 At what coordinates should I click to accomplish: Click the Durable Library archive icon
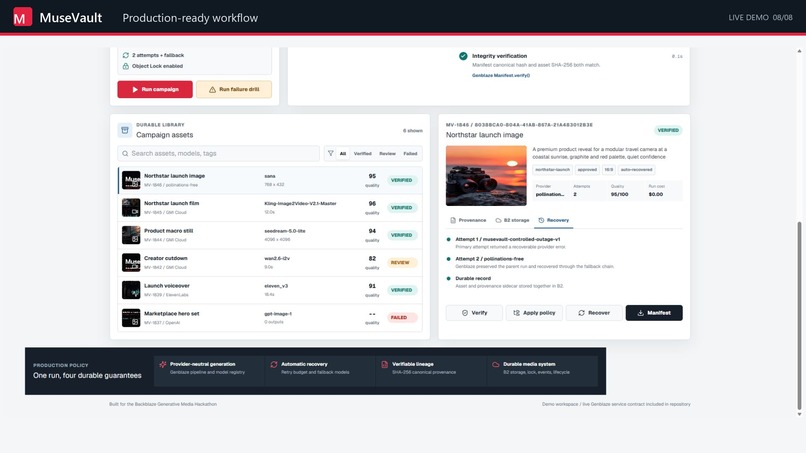[125, 130]
